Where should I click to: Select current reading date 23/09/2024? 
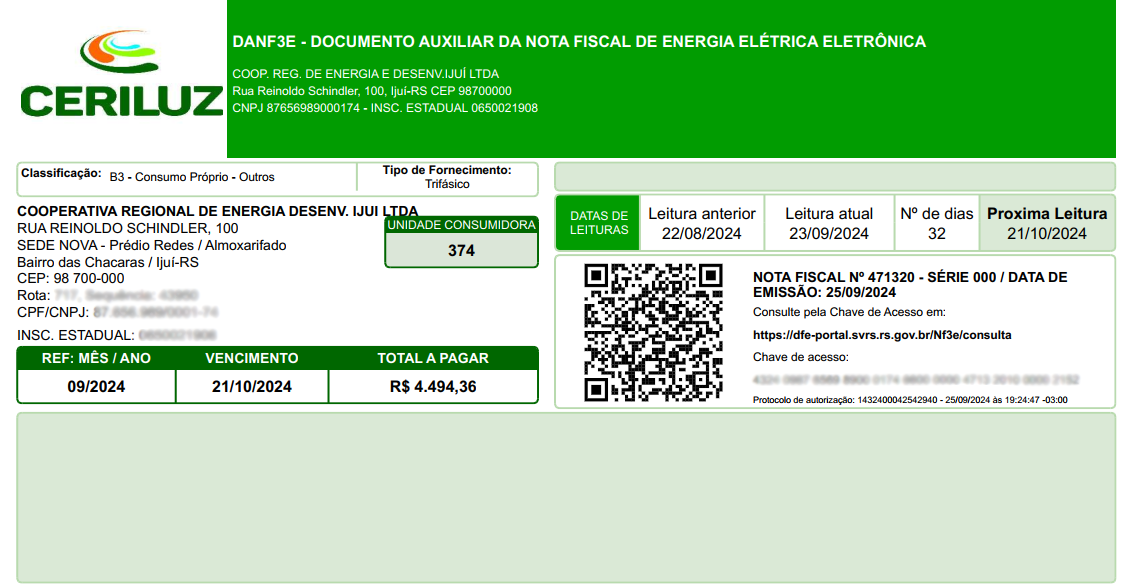[x=829, y=234]
